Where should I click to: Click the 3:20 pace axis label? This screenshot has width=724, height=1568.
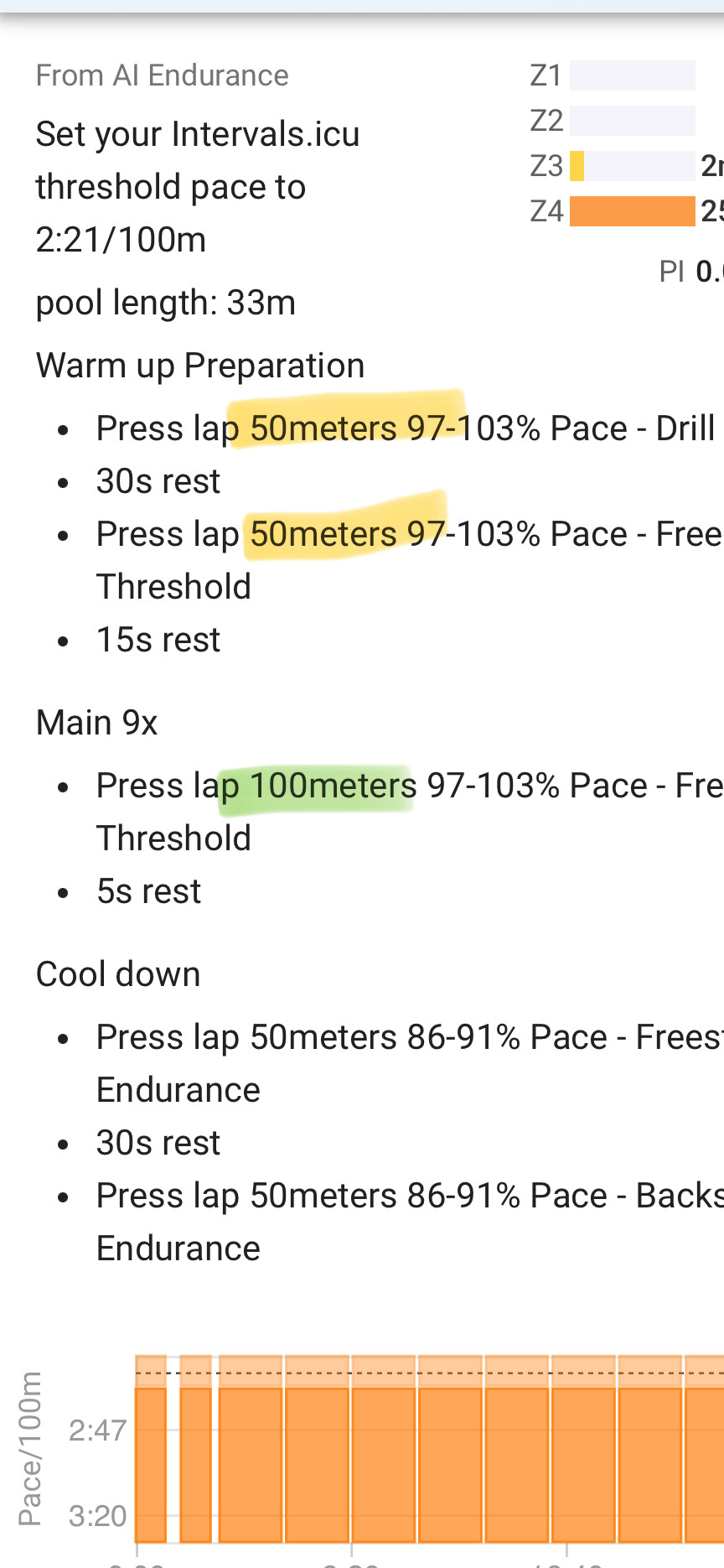97,1516
